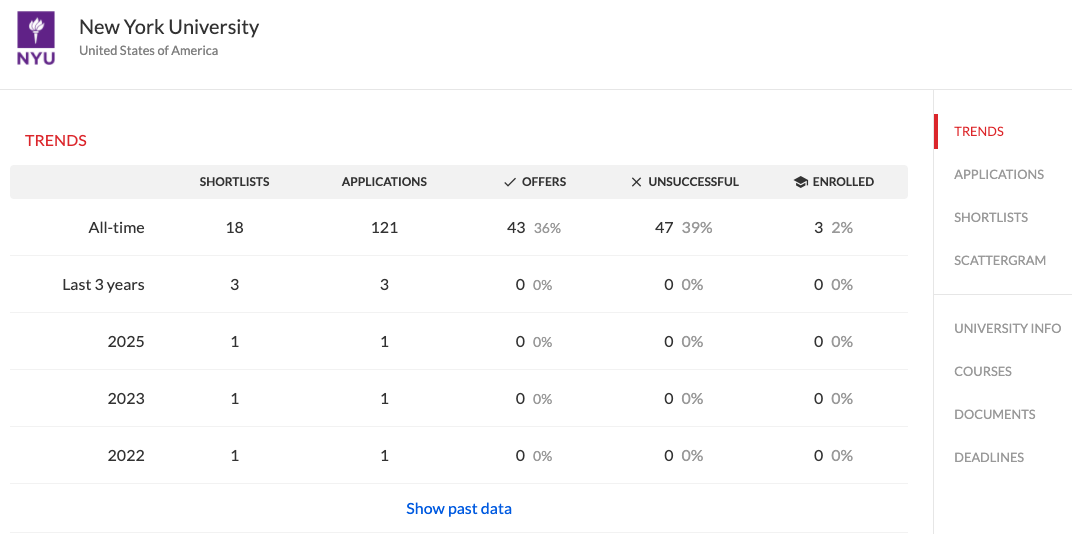
Task: Select the Last 3 years row
Action: (x=103, y=285)
